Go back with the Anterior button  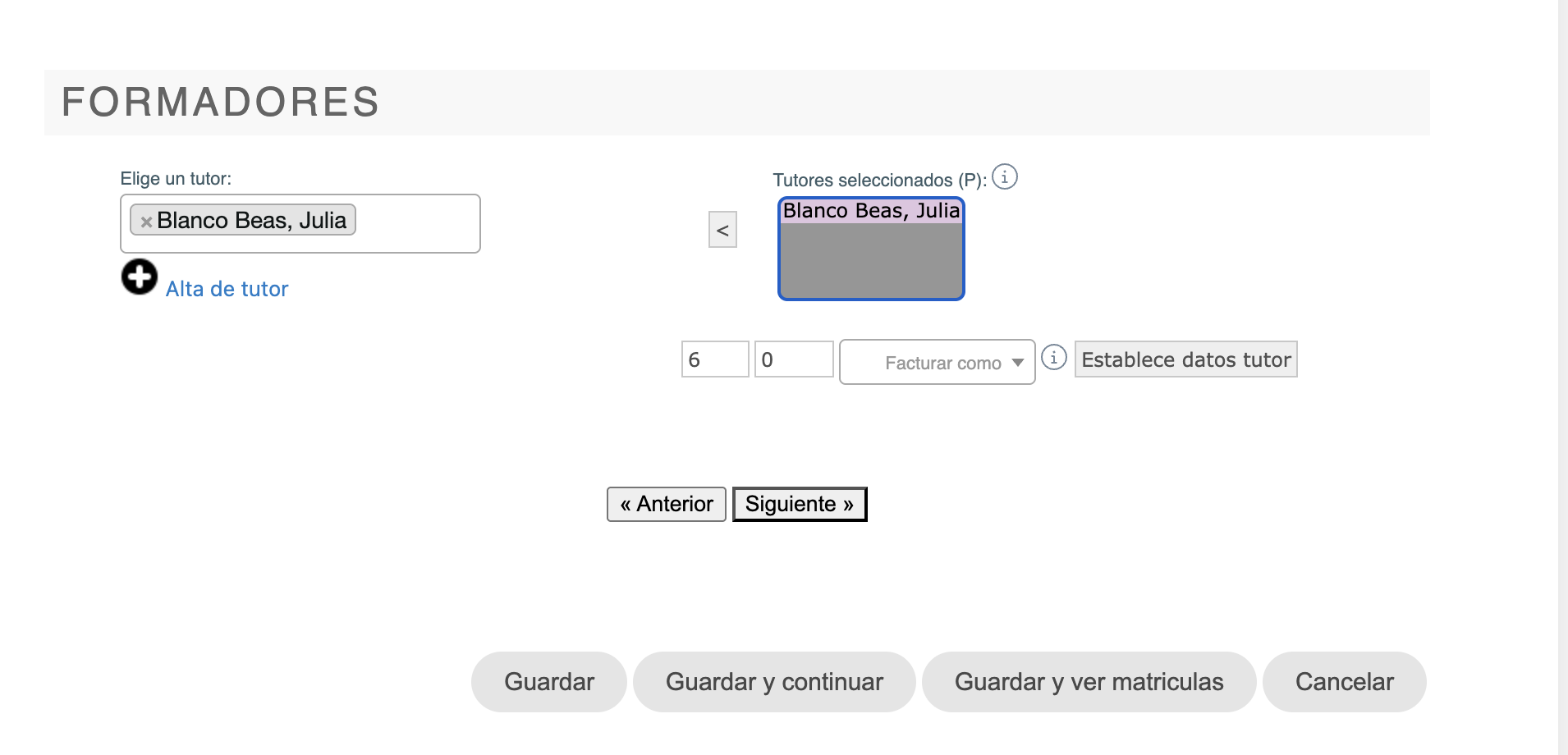pyautogui.click(x=667, y=504)
